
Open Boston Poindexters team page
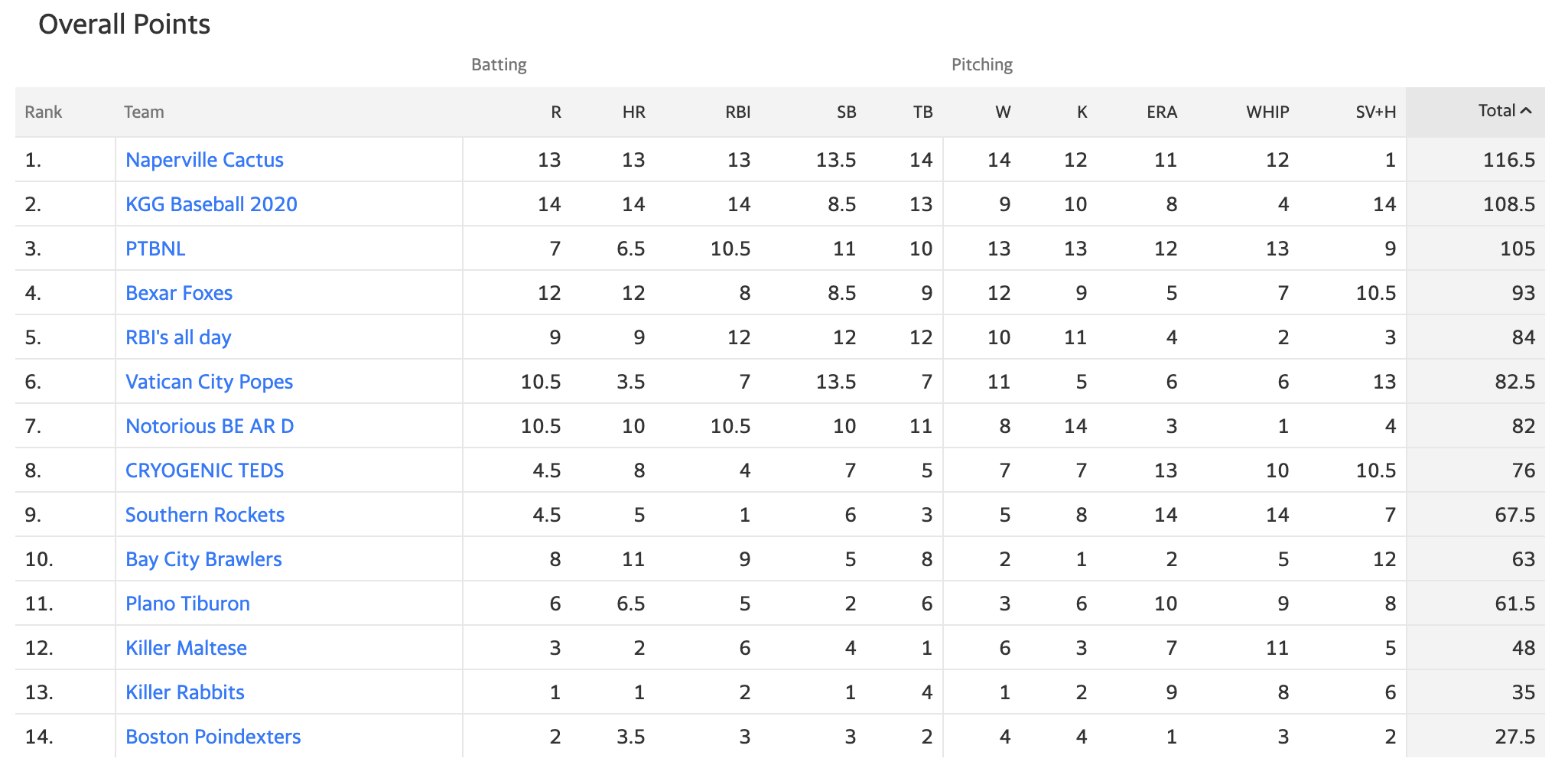pos(213,737)
